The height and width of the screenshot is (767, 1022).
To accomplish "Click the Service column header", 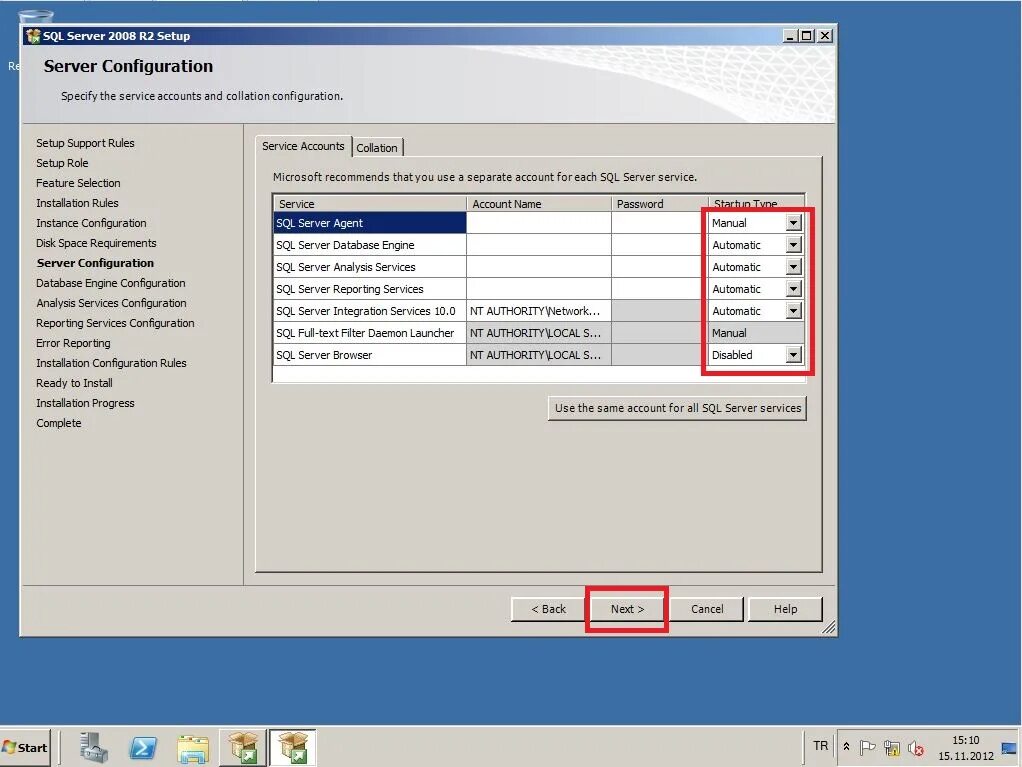I will click(370, 204).
